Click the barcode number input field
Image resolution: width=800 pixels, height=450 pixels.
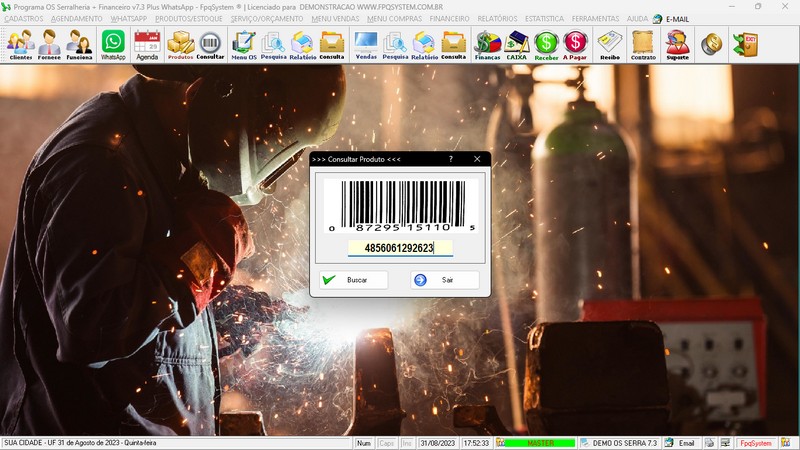click(x=400, y=247)
